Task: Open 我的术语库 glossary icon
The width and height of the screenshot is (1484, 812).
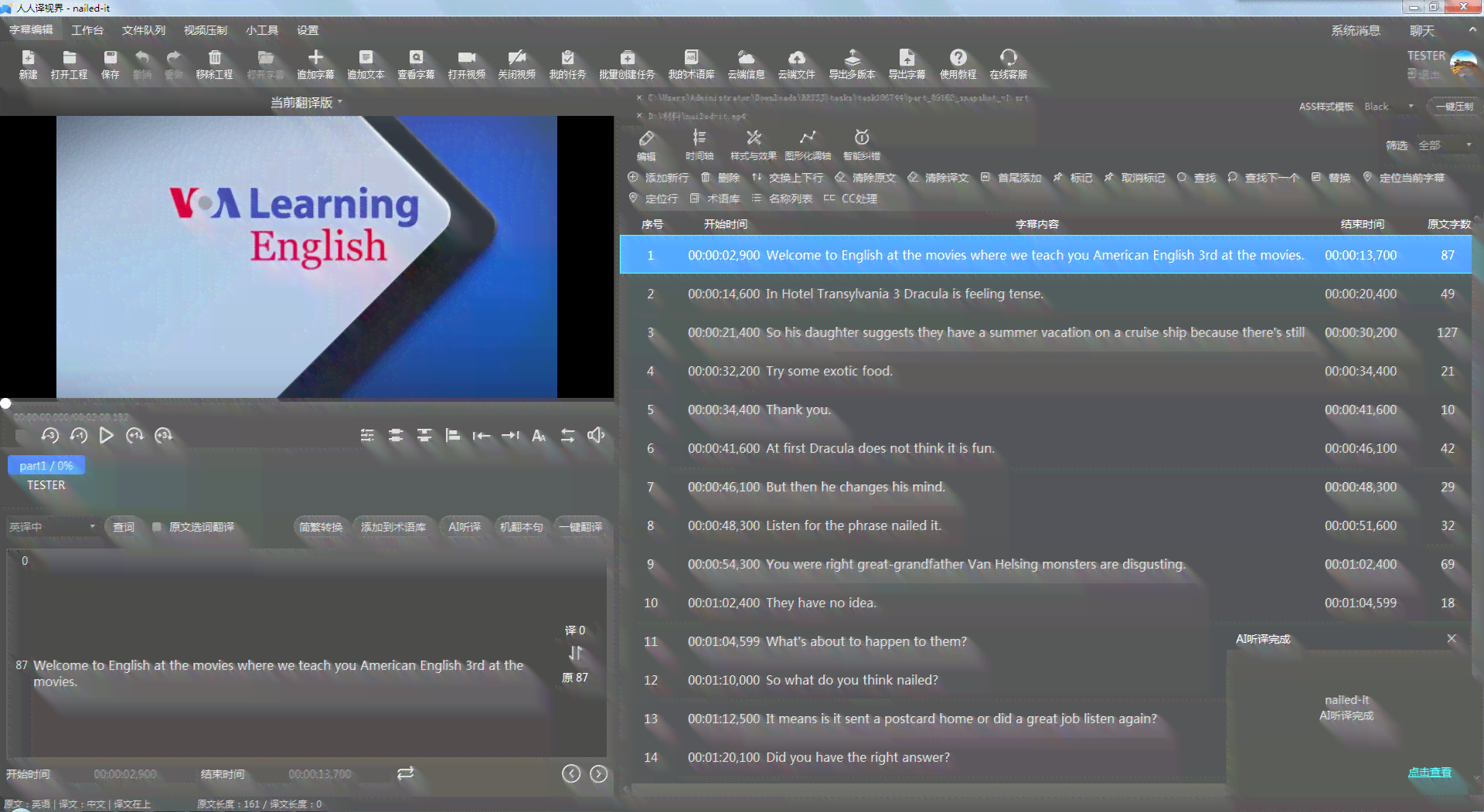Action: [x=691, y=64]
